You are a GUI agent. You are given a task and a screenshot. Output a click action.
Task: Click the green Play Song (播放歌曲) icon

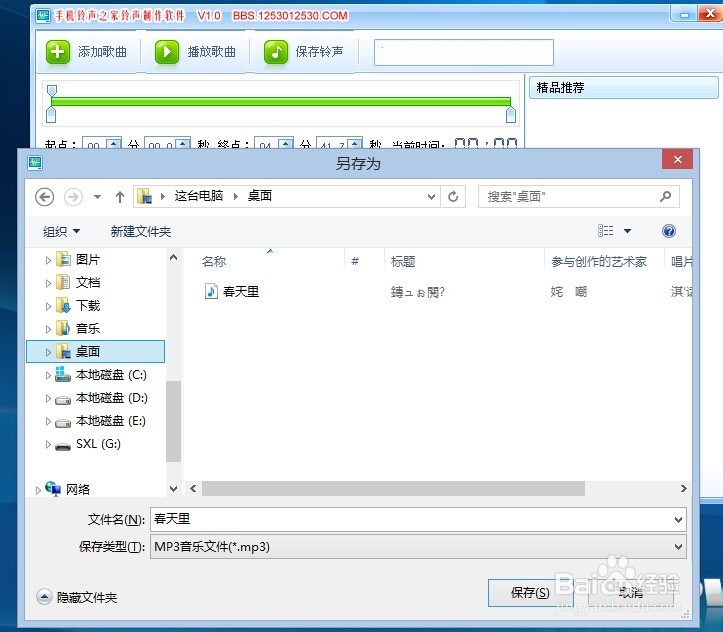(x=167, y=52)
